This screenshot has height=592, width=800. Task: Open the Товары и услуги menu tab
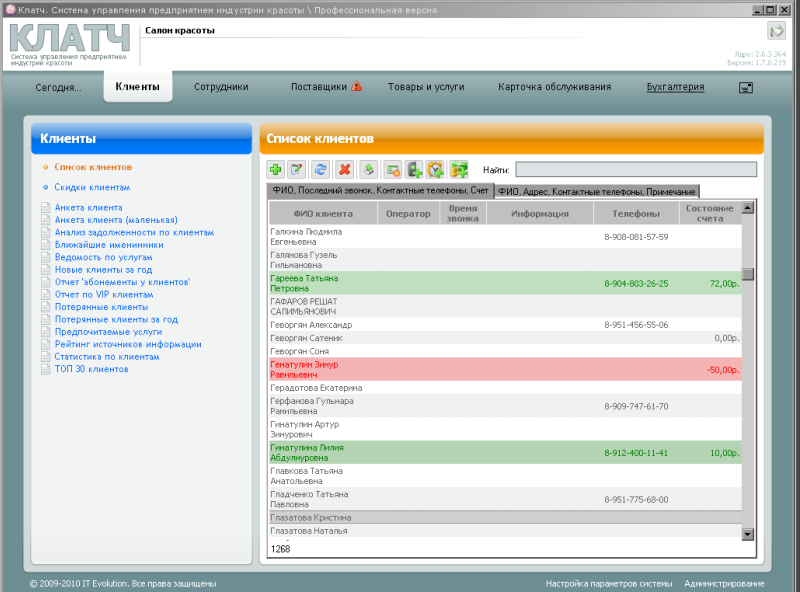426,87
